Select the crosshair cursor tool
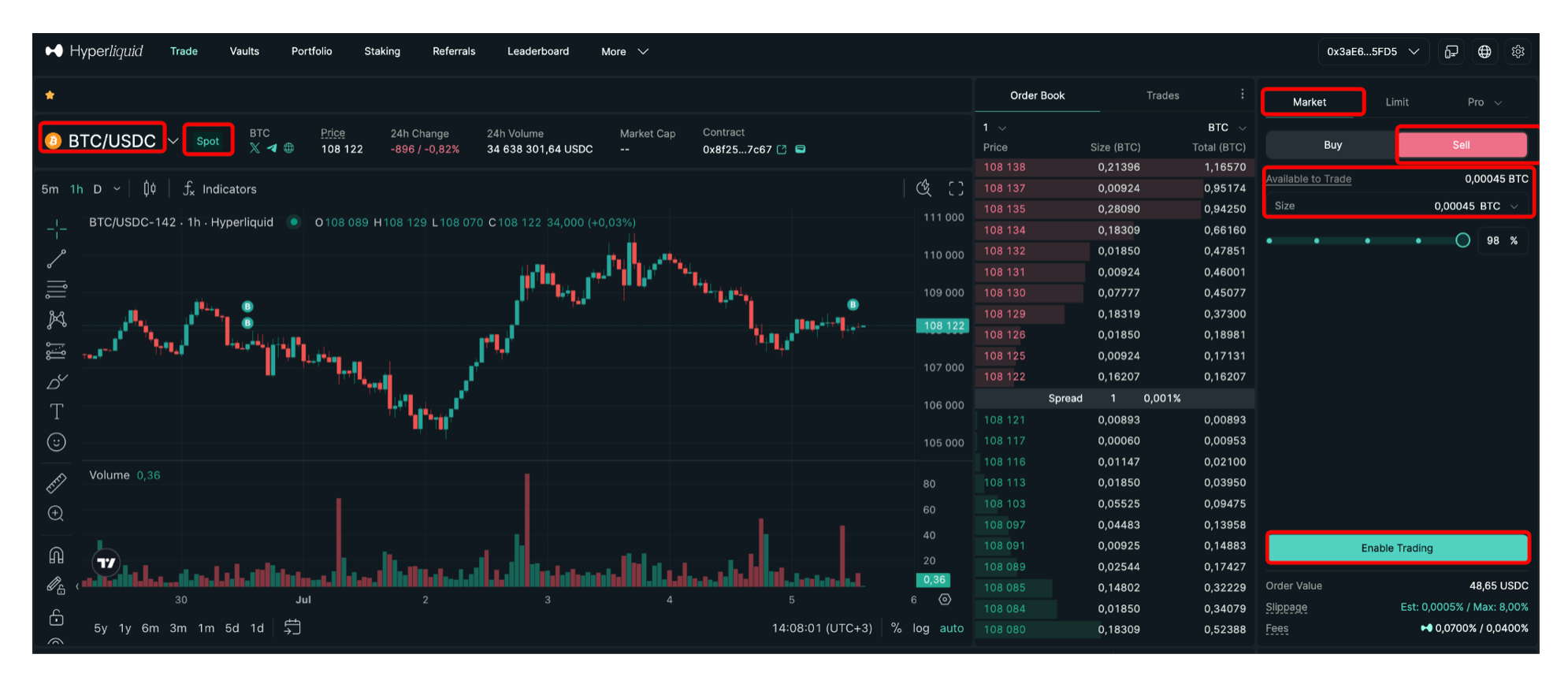The width and height of the screenshot is (1568, 684). pyautogui.click(x=57, y=229)
